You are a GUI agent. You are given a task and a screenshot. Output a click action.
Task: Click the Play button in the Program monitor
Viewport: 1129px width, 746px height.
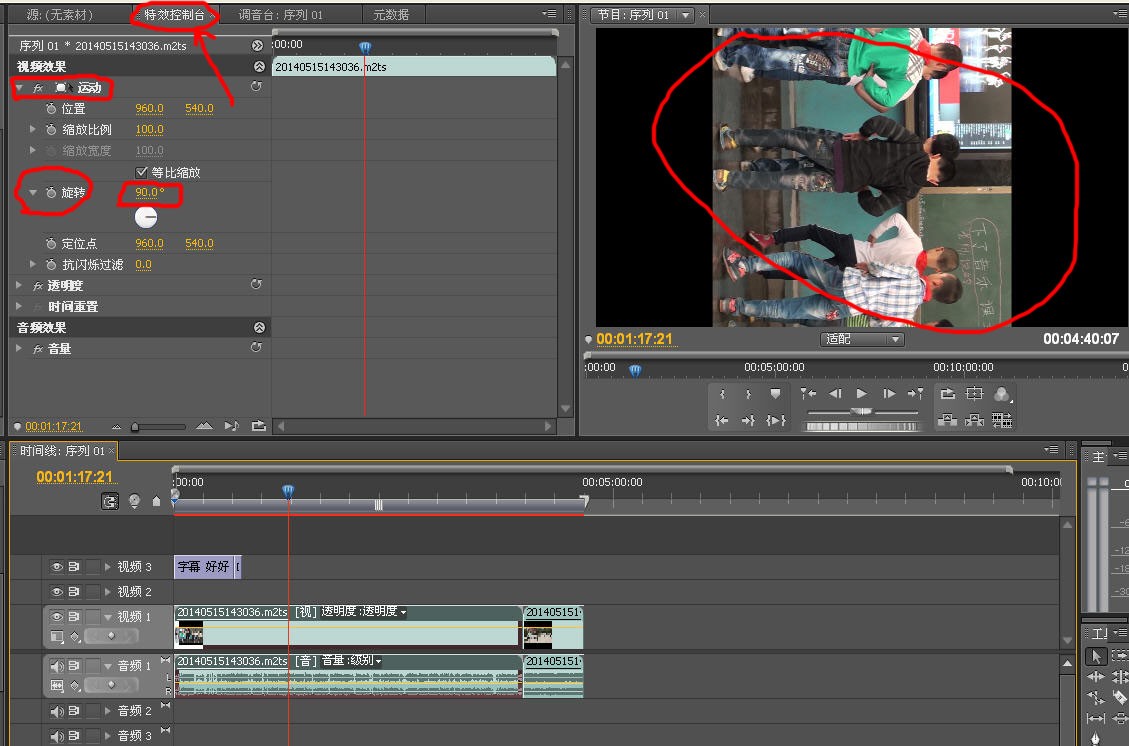pyautogui.click(x=862, y=393)
